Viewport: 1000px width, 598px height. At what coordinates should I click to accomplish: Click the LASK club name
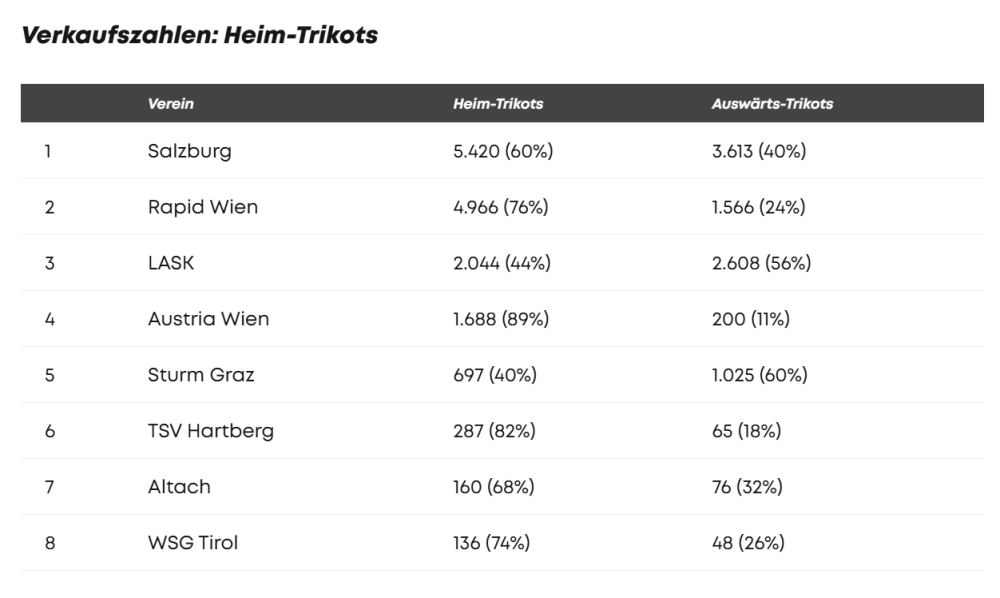pos(171,264)
